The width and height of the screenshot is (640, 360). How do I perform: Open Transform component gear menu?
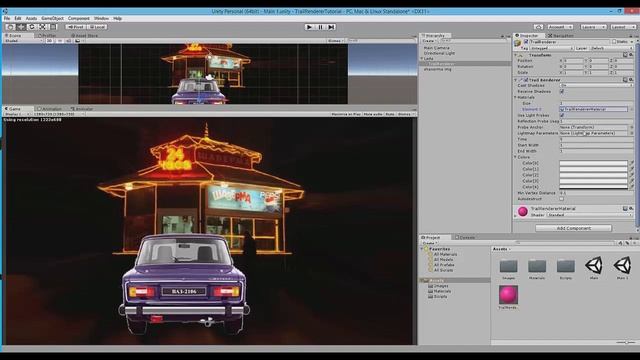[x=631, y=55]
